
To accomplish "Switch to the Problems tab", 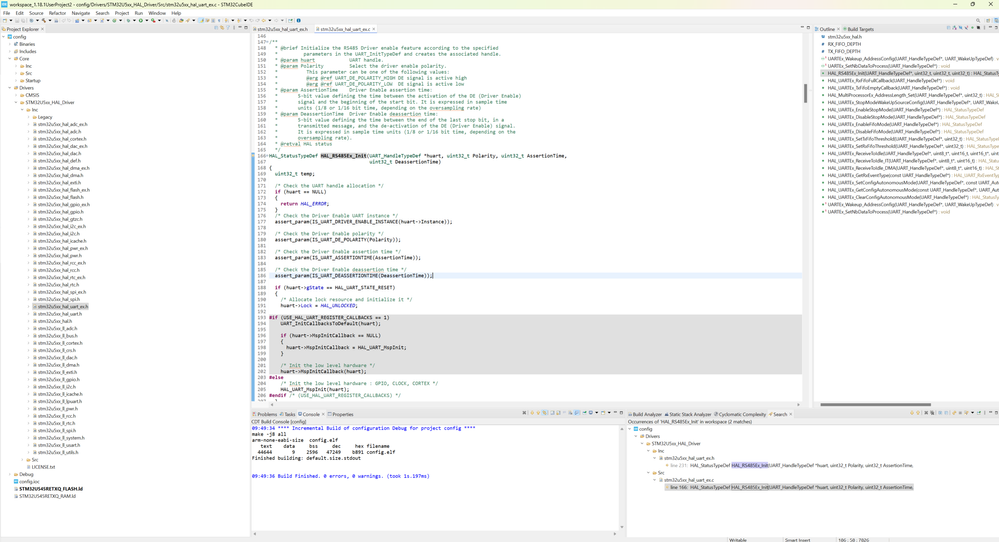I will [x=266, y=414].
